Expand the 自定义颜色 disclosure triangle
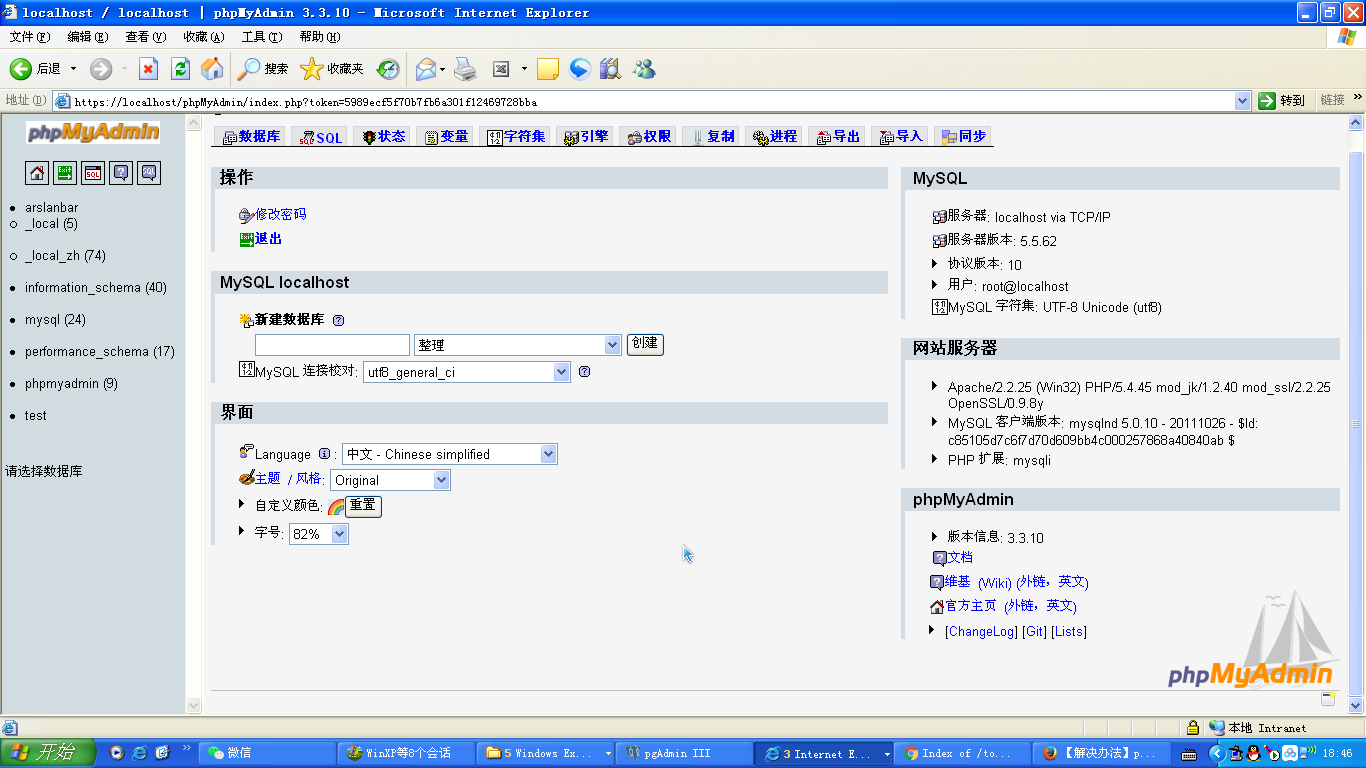 (x=242, y=505)
